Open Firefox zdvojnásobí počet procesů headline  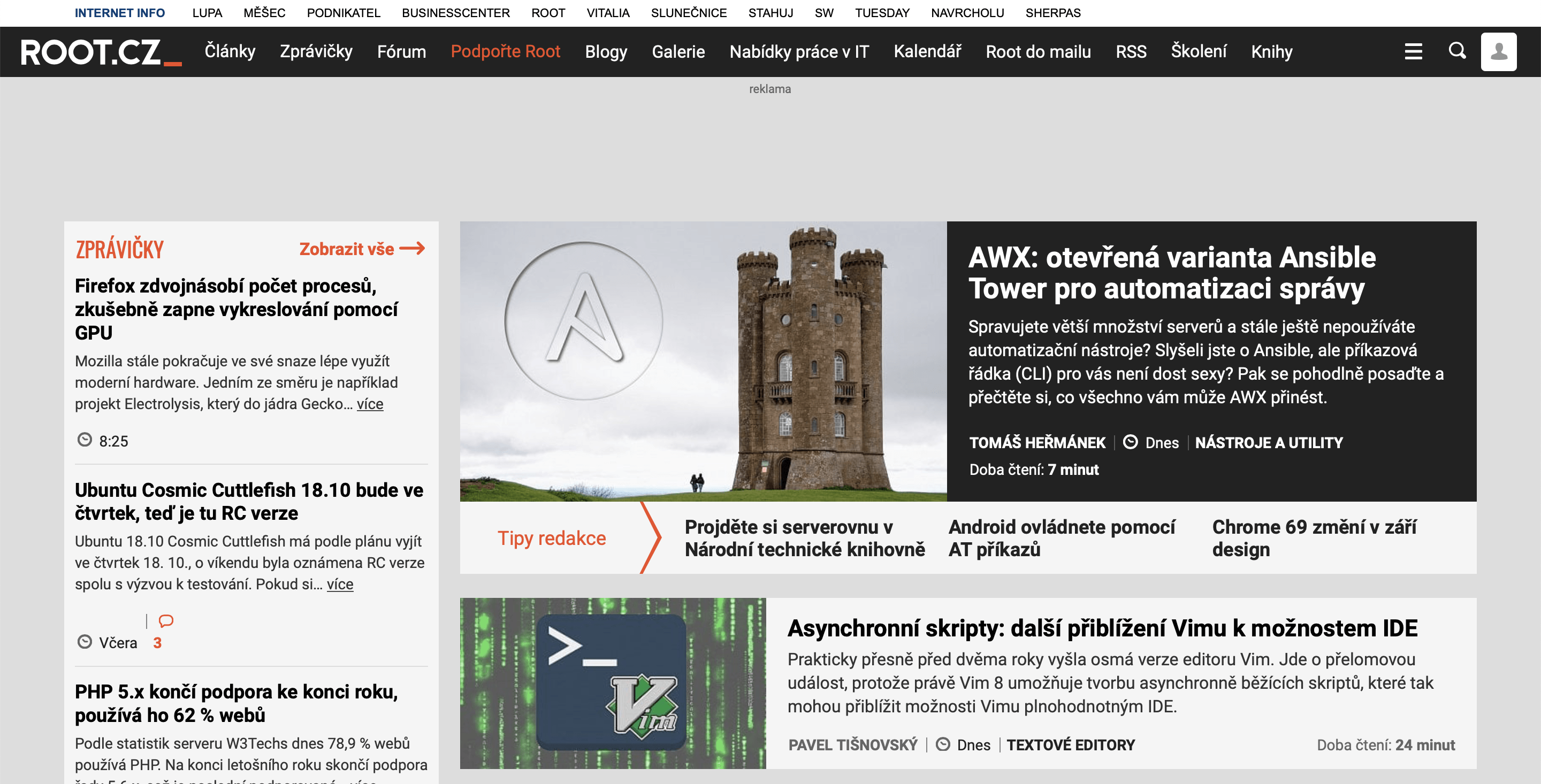(x=237, y=309)
